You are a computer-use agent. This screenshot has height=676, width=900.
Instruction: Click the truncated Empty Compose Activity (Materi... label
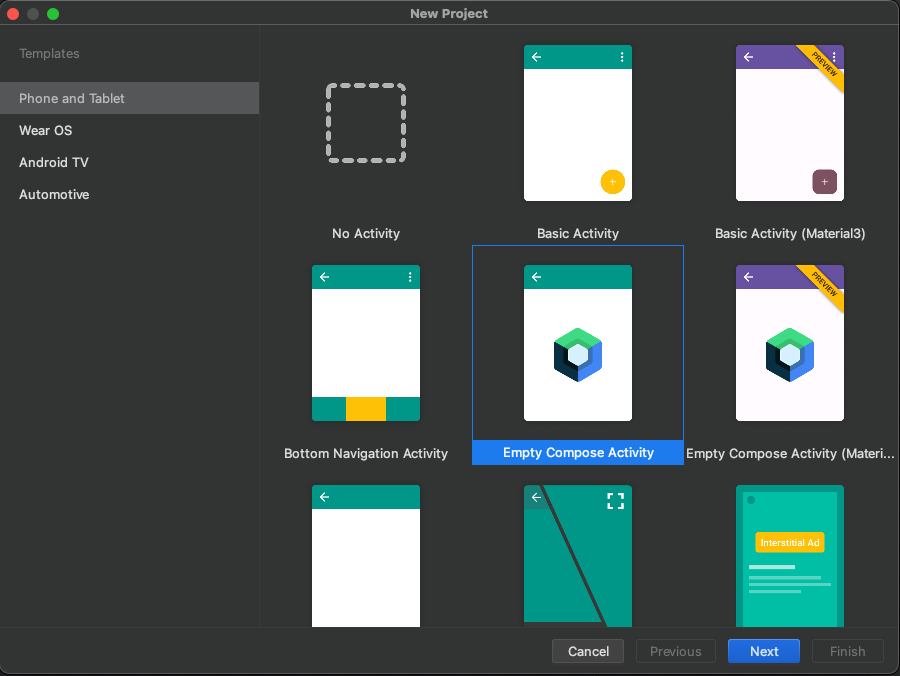pos(790,453)
